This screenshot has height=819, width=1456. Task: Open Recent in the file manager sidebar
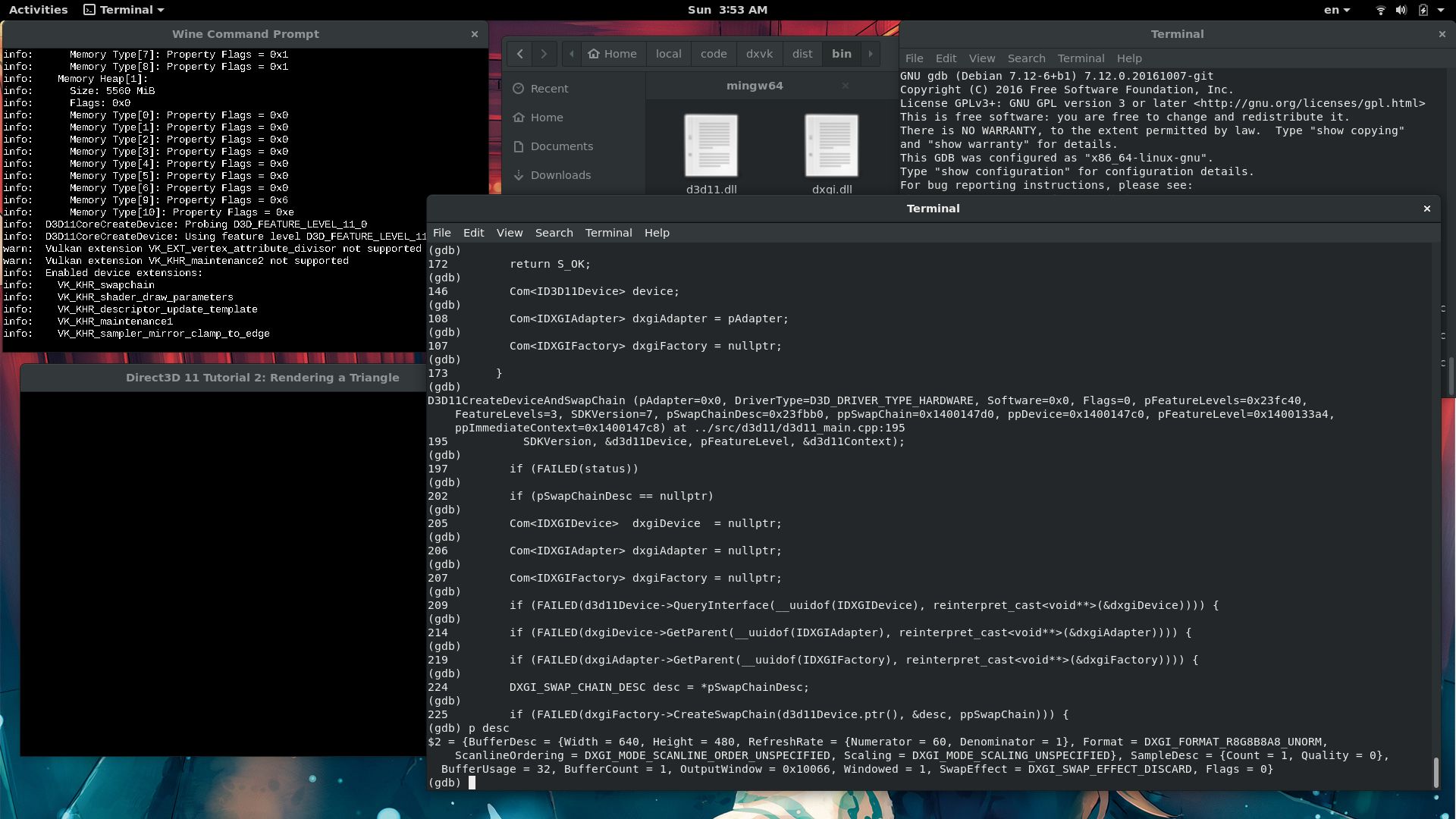(549, 88)
